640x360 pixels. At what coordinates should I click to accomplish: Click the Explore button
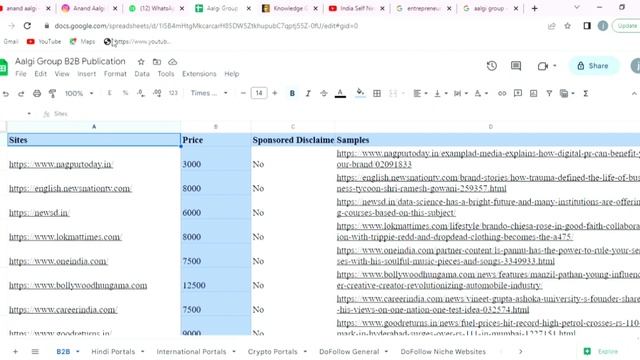coord(602,351)
